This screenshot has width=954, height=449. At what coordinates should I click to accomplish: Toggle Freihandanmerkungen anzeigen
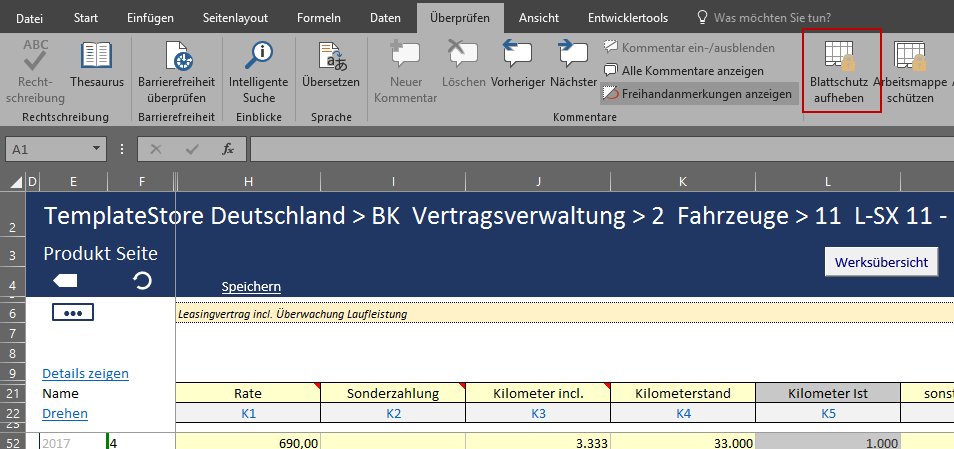(x=699, y=94)
